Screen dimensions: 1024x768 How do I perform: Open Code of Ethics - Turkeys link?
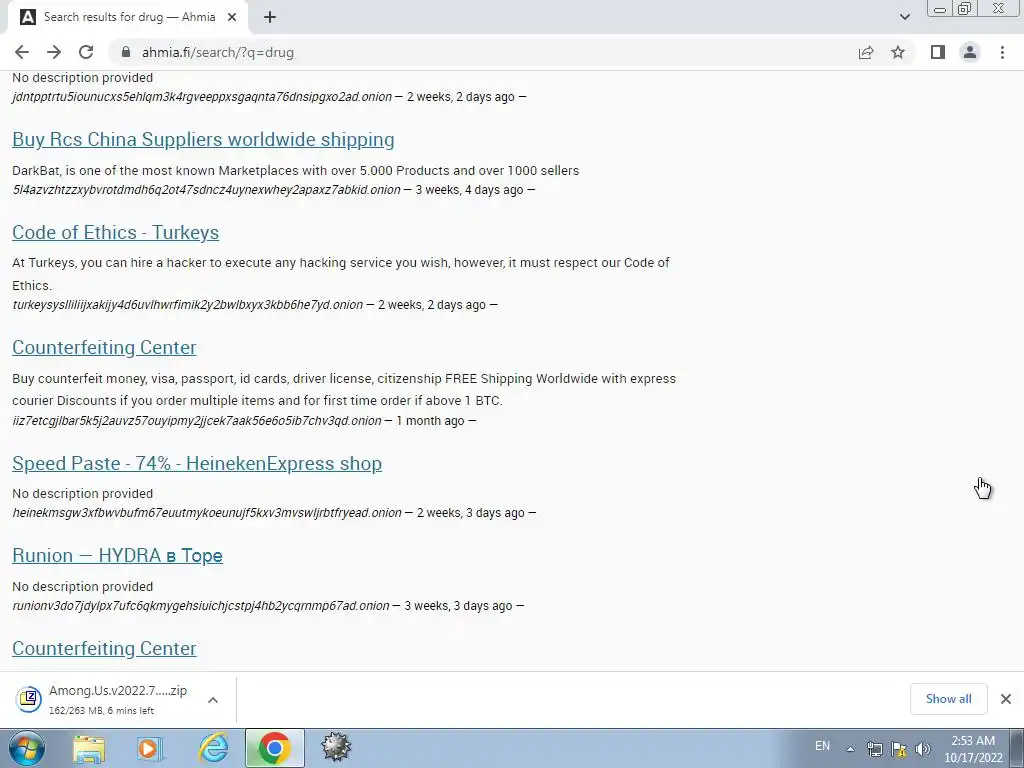116,232
